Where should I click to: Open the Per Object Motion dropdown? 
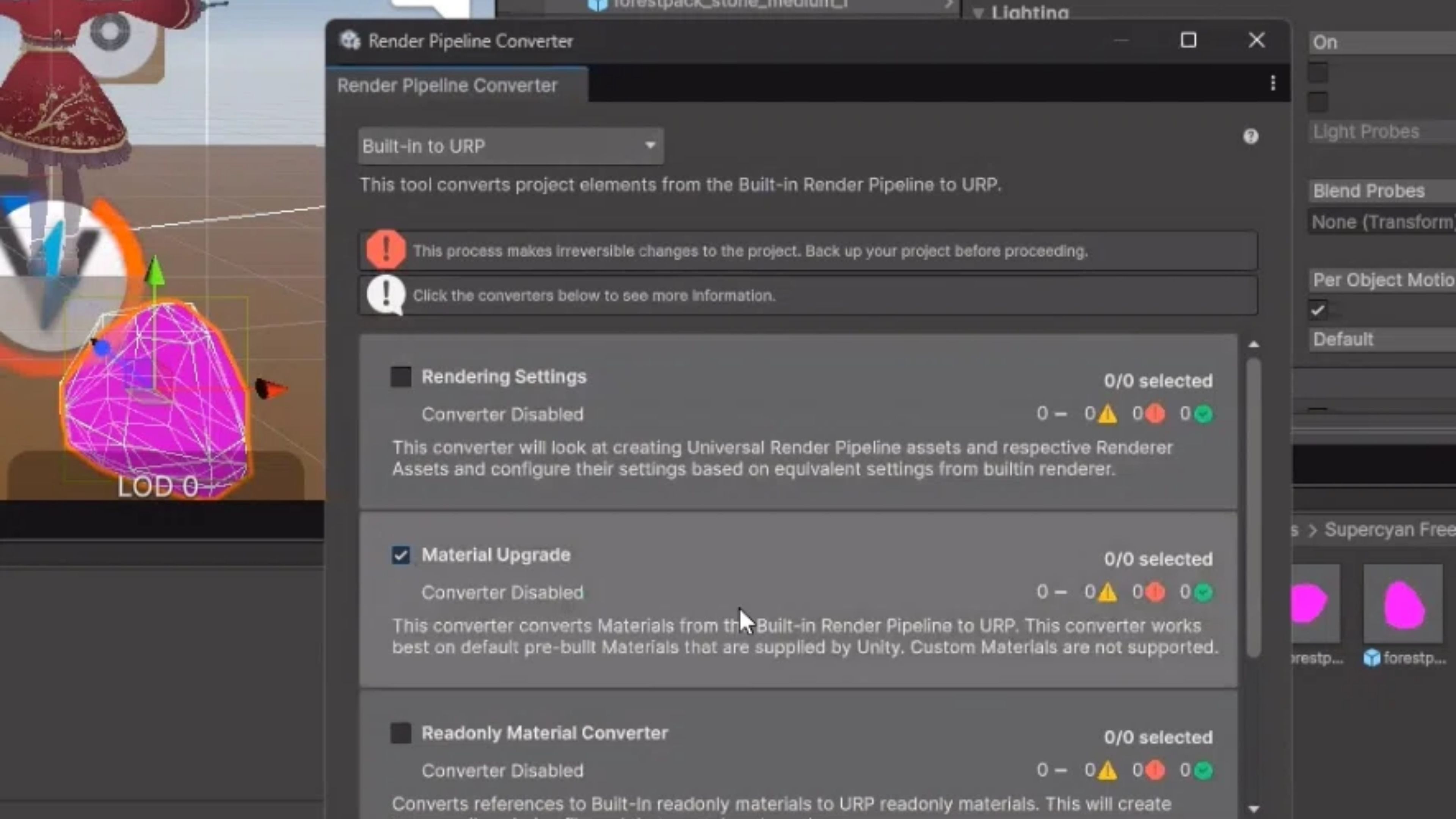pos(1382,280)
